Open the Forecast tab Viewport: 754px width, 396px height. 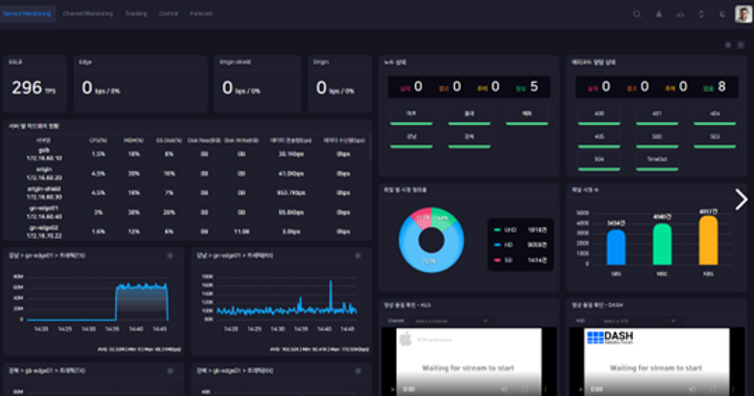[201, 13]
